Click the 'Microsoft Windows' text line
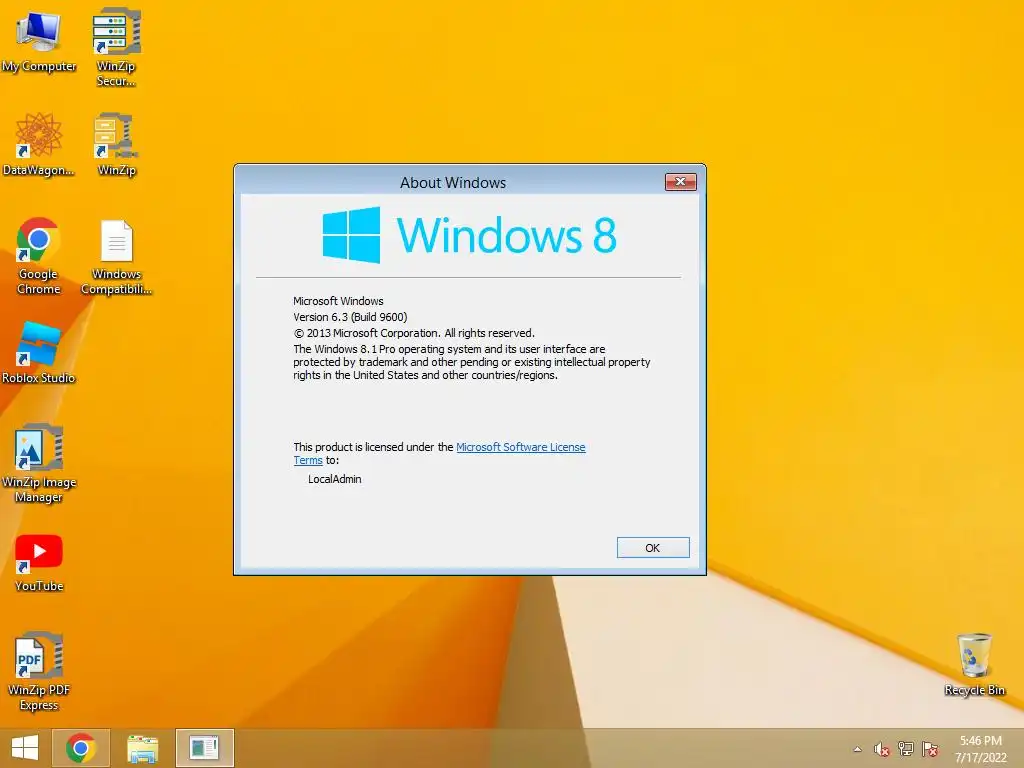 point(338,301)
